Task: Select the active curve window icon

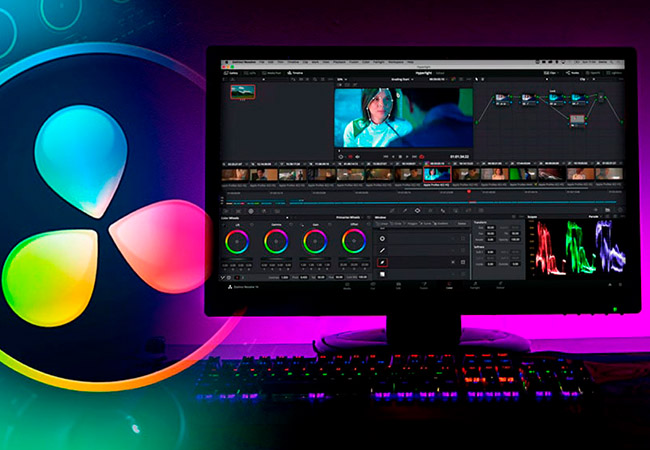Action: [382, 262]
